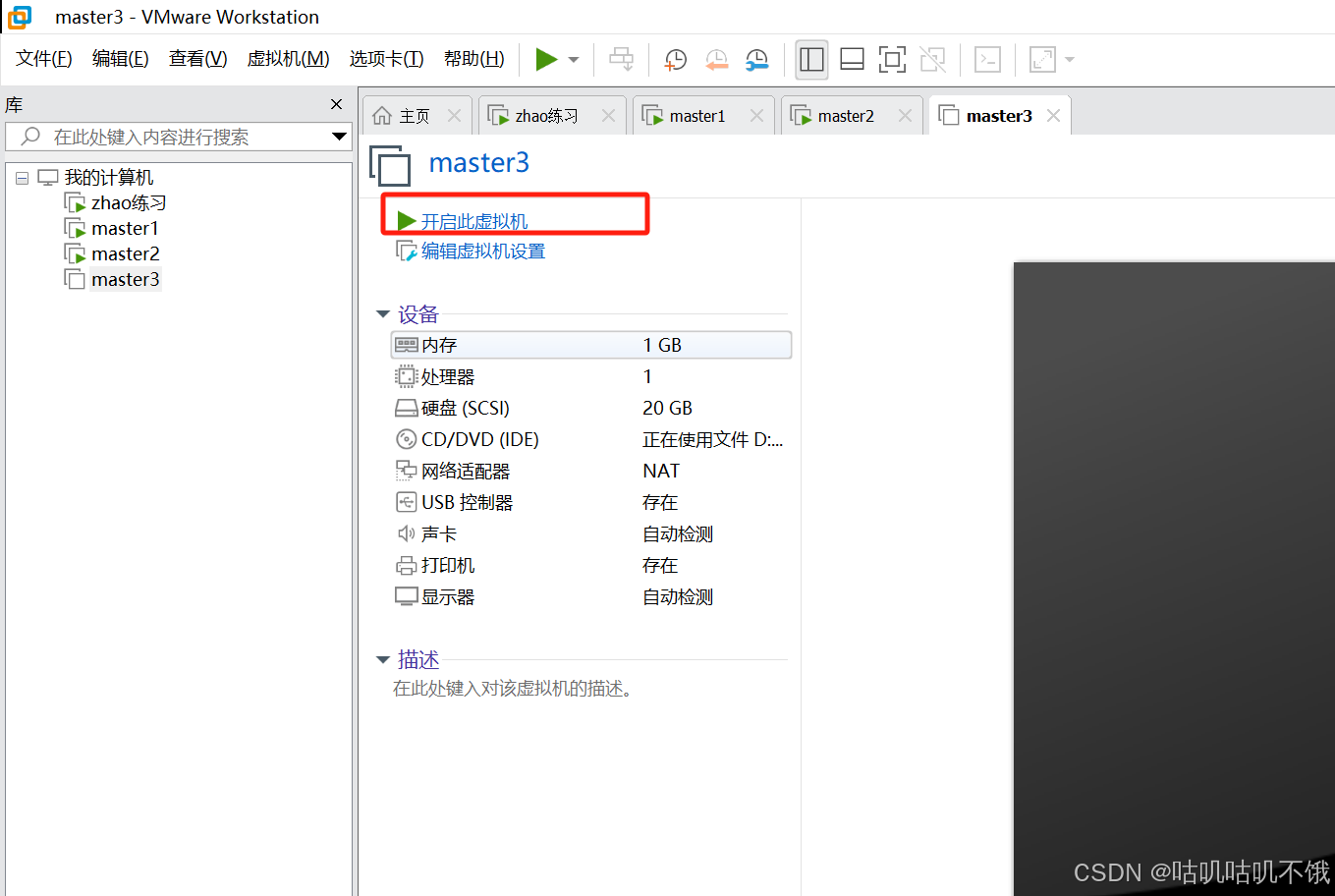The width and height of the screenshot is (1335, 896).
Task: Take a snapshot of this virtual machine
Action: point(676,60)
